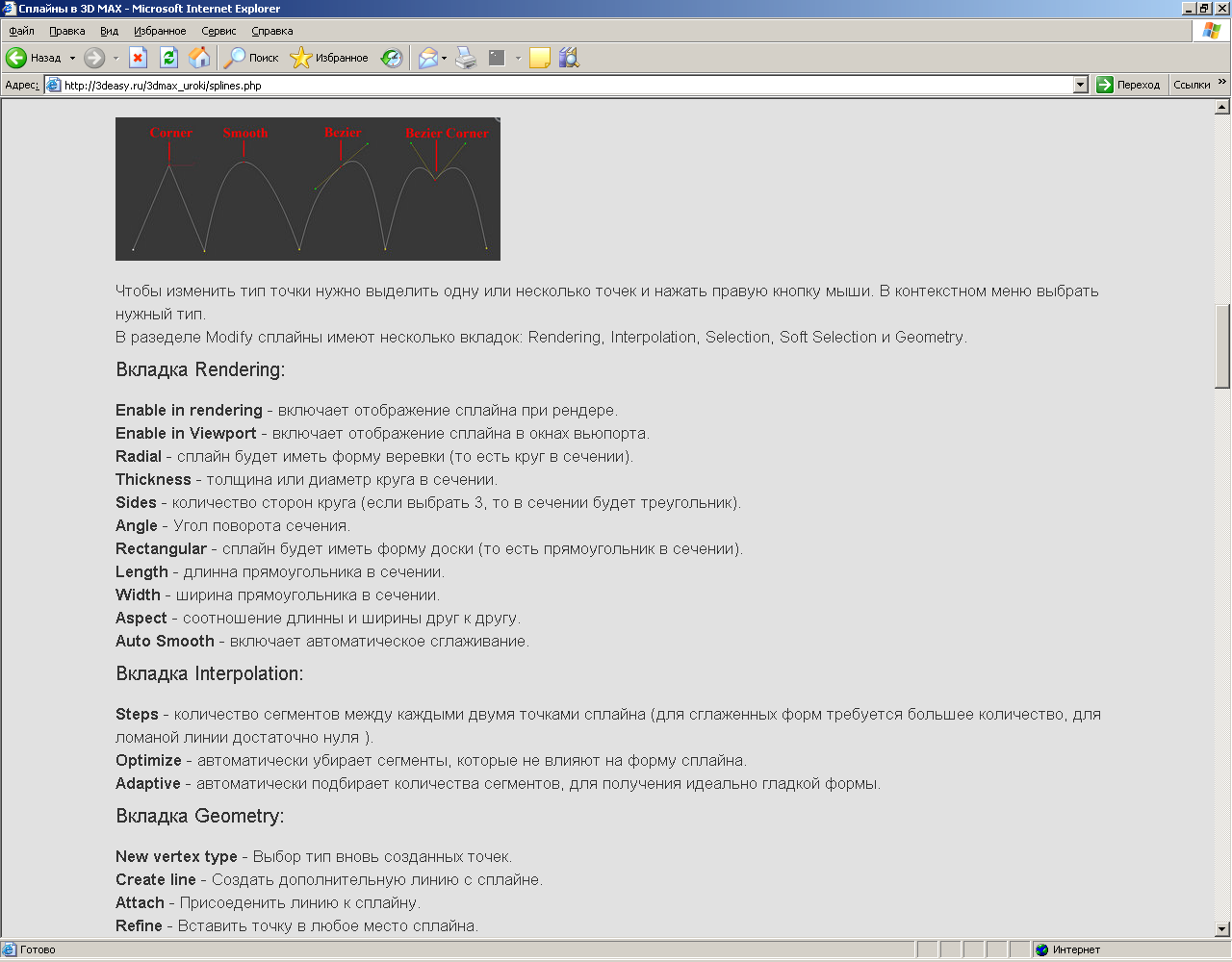
Task: Click the Интернет zone status icon
Action: point(1041,949)
